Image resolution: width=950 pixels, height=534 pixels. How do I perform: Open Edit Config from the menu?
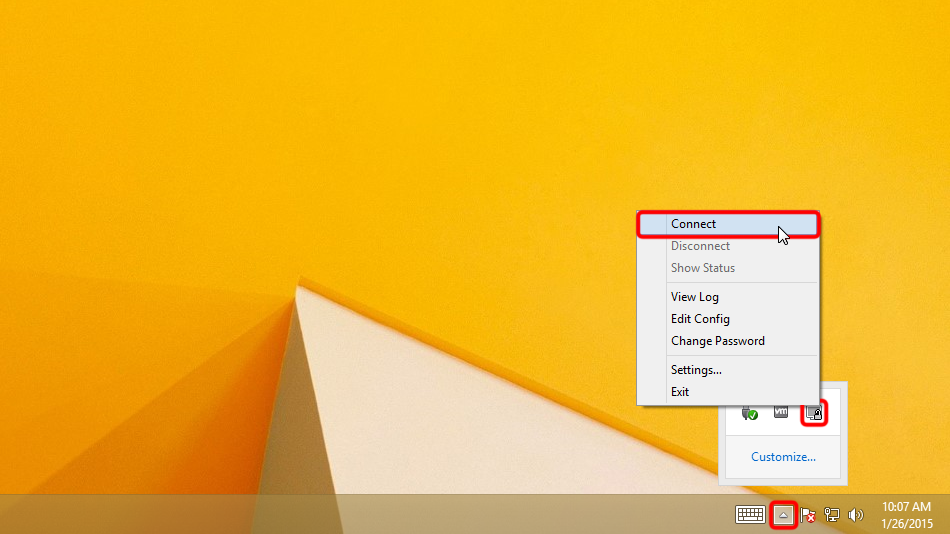pyautogui.click(x=700, y=319)
